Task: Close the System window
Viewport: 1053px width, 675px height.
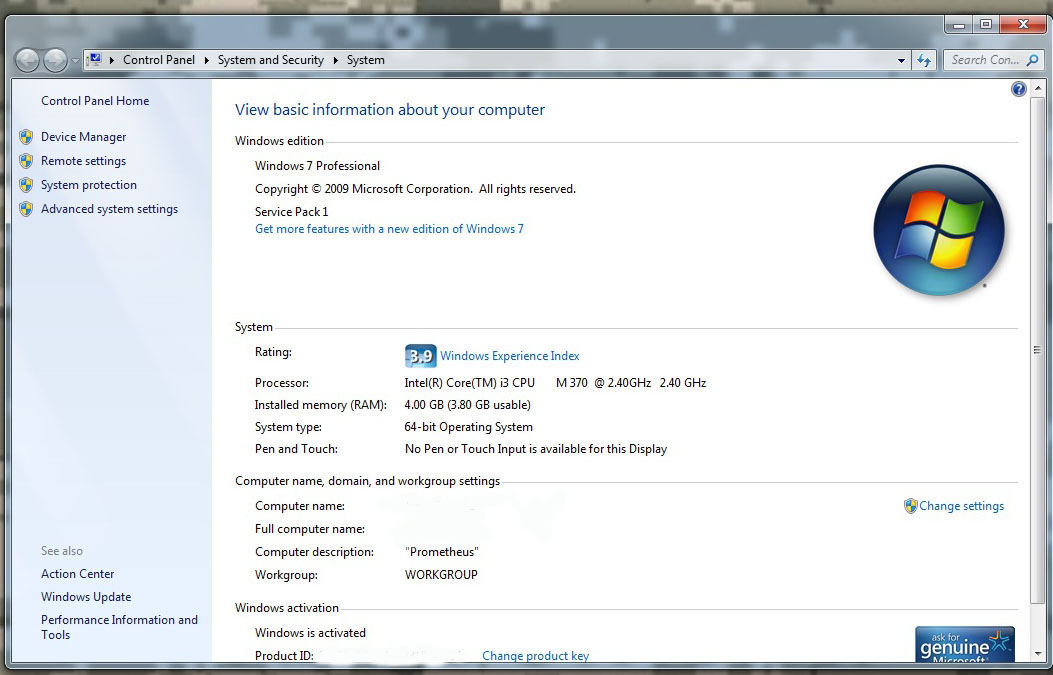Action: (x=1023, y=24)
